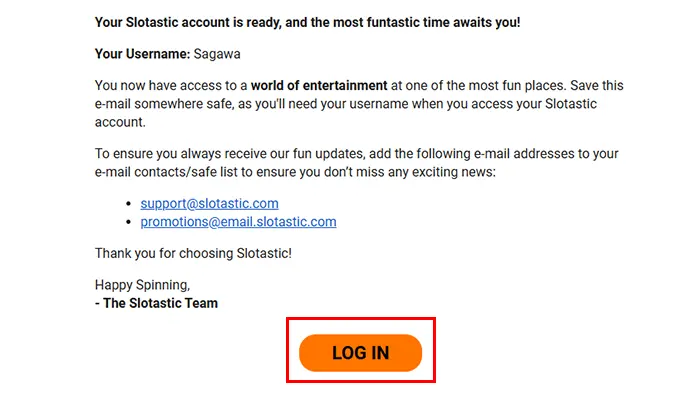Screen dimensions: 700x400
Task: Click the orange LOG IN button
Action: click(360, 353)
